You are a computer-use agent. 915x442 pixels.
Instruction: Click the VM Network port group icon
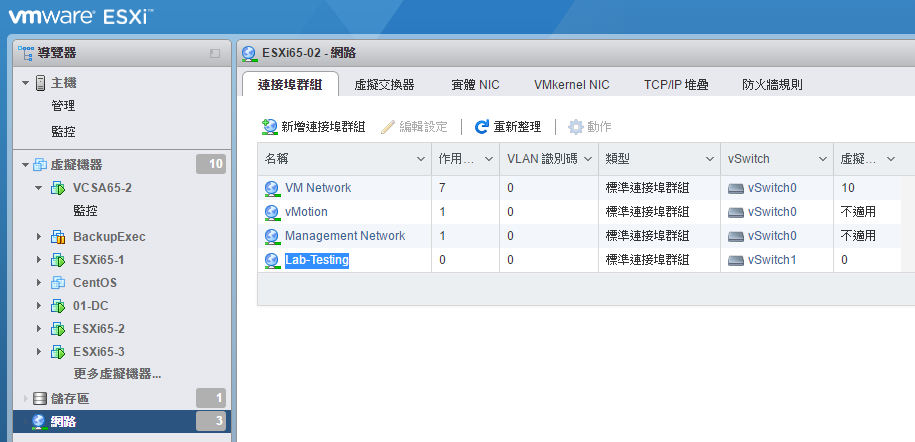272,188
